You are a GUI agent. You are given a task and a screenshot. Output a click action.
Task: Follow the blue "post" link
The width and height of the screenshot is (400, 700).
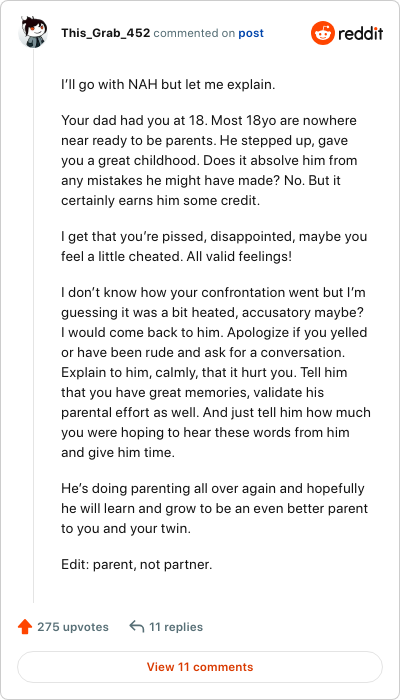coord(251,33)
